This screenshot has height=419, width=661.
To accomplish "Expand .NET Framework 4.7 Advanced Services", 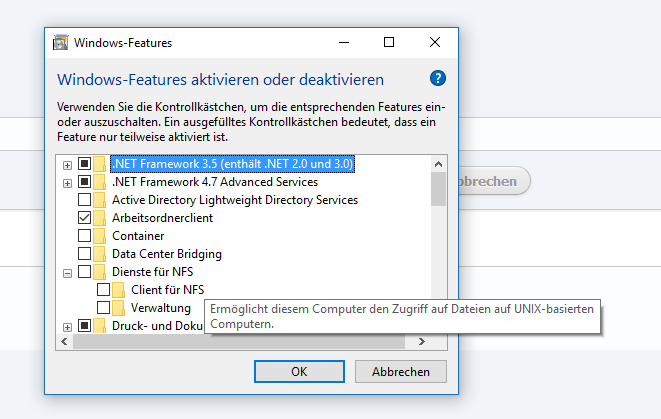I will click(x=67, y=183).
